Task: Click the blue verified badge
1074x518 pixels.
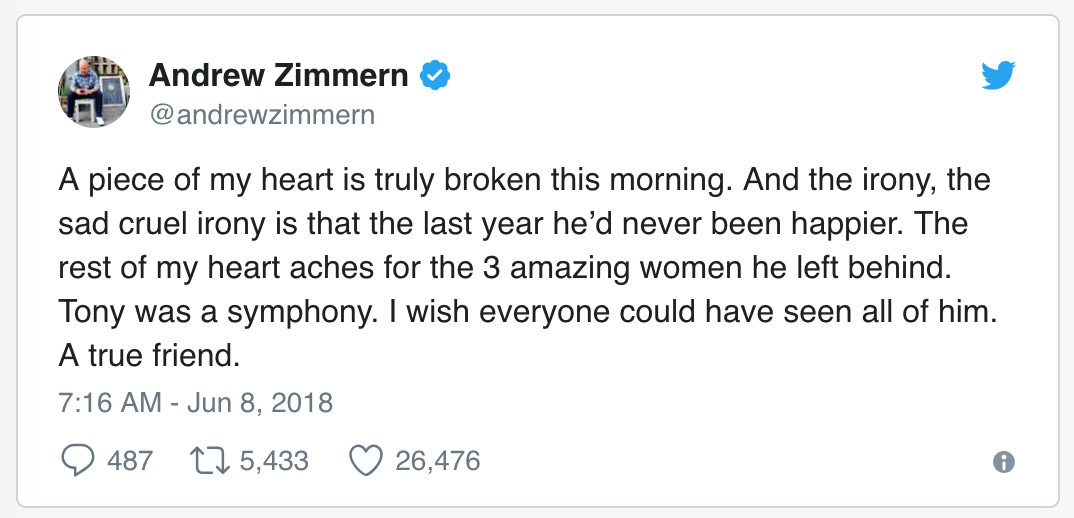Action: (434, 75)
